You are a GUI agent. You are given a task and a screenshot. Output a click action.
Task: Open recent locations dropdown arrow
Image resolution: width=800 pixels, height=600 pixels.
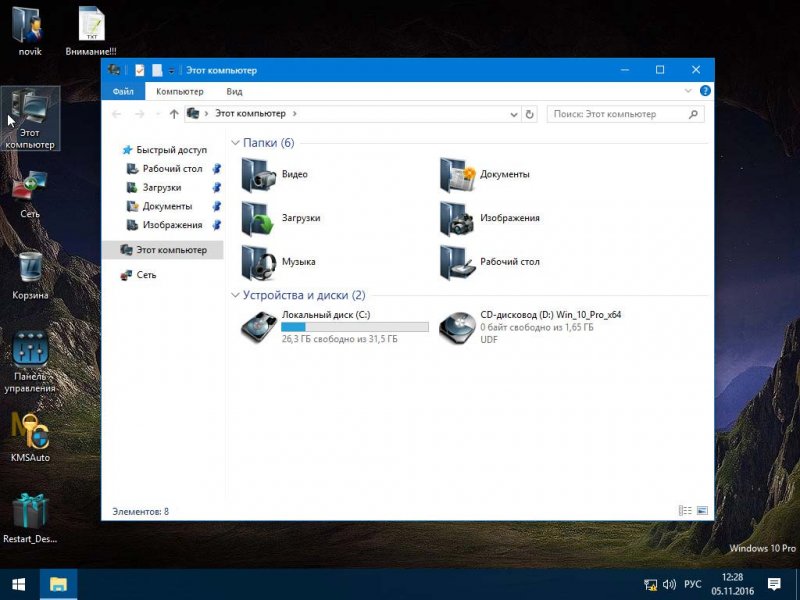click(x=157, y=114)
